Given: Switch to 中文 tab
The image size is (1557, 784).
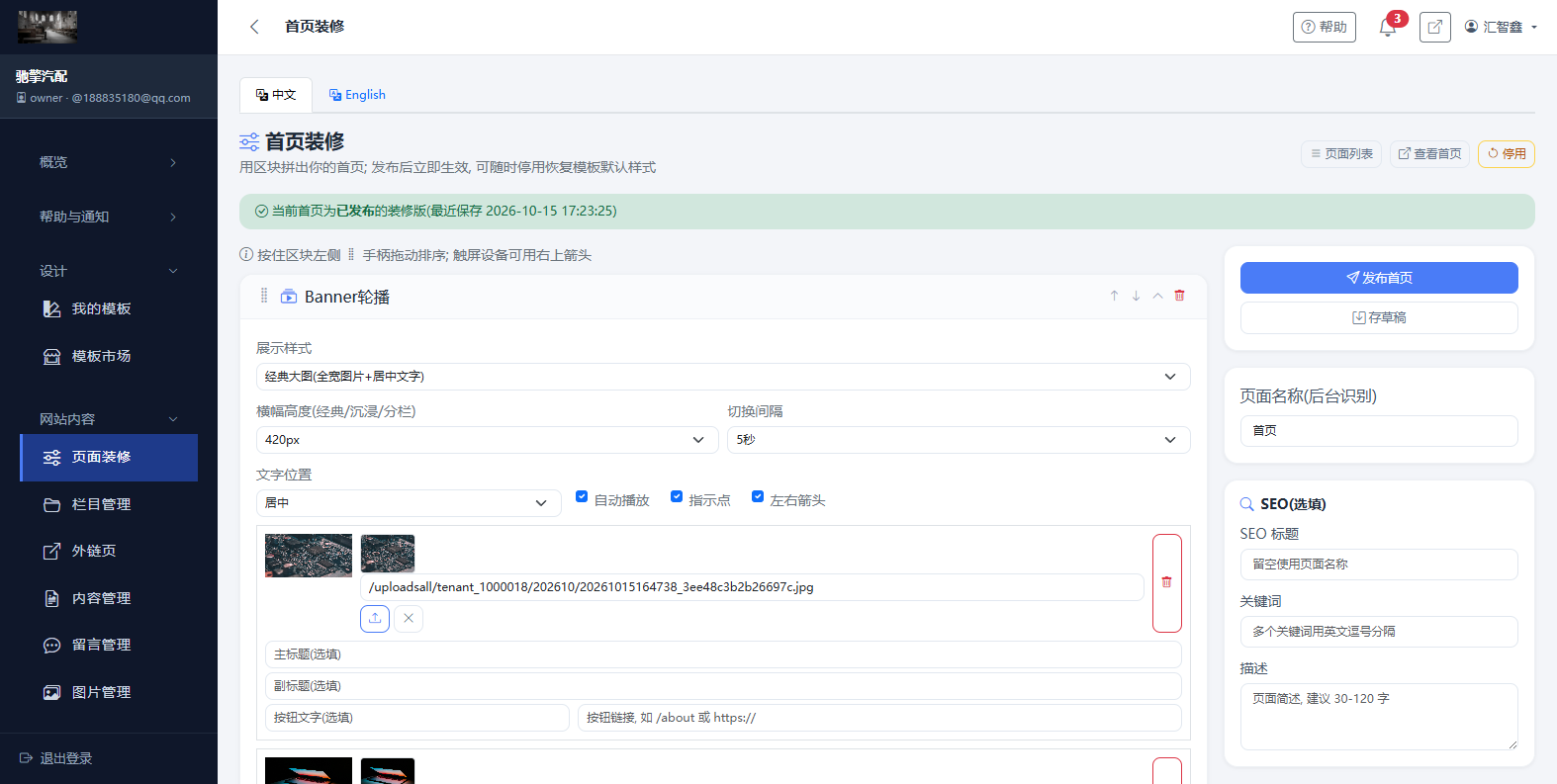Looking at the screenshot, I should 276,95.
